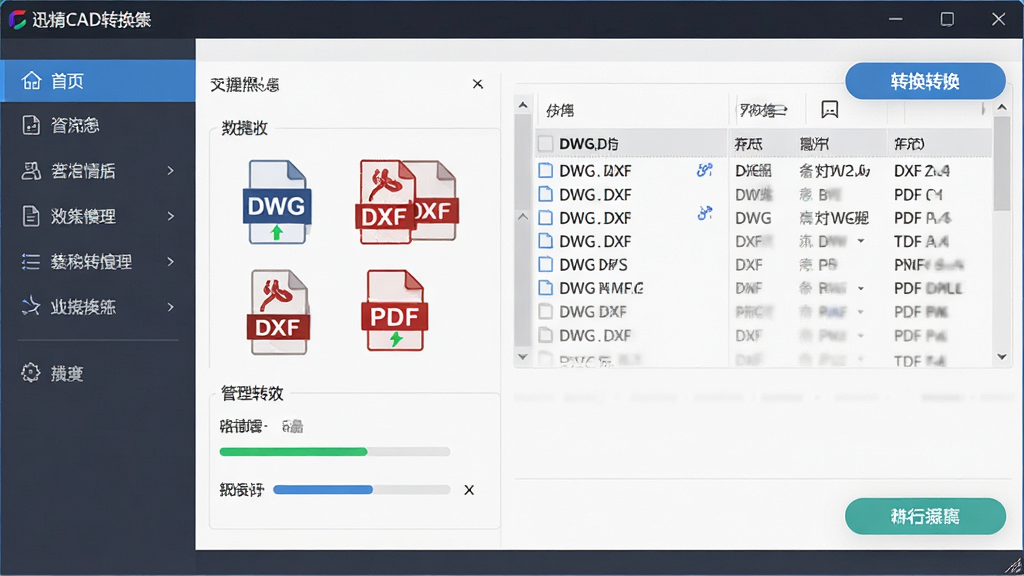Open the dropdown arrow in the TDF A.4 row
This screenshot has width=1024, height=576.
pos(861,242)
